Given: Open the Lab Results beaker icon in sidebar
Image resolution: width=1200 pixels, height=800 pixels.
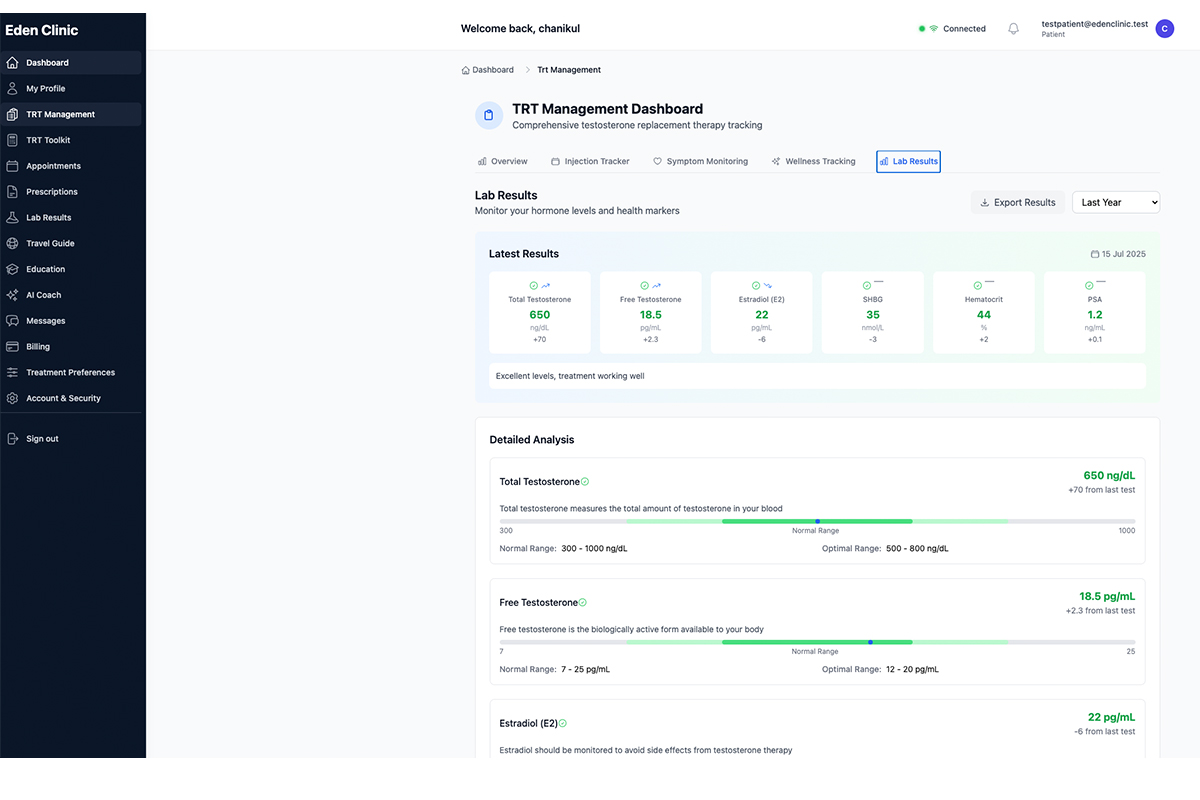Looking at the screenshot, I should 12,217.
